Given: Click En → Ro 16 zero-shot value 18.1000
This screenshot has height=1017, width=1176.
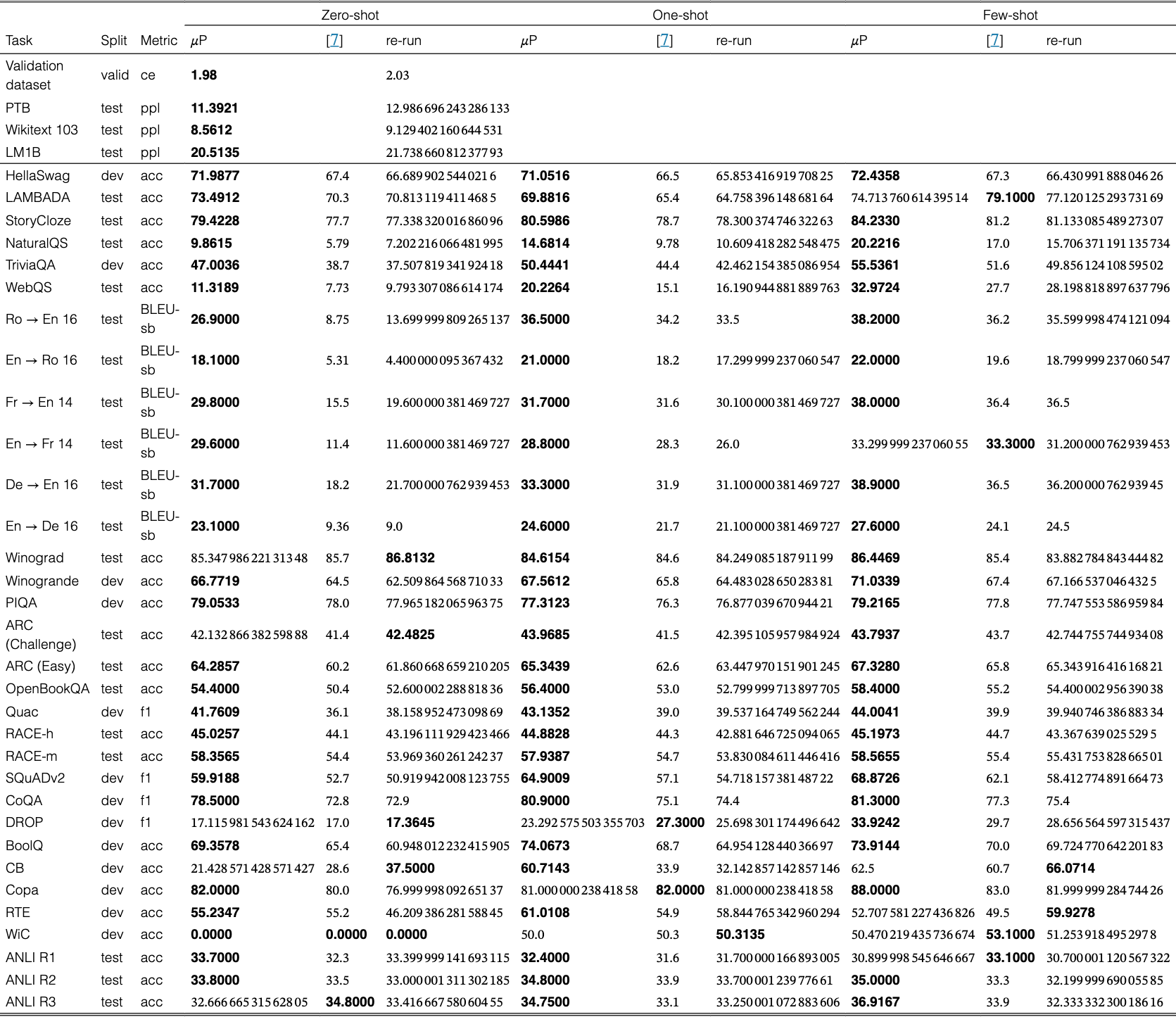Looking at the screenshot, I should point(215,360).
